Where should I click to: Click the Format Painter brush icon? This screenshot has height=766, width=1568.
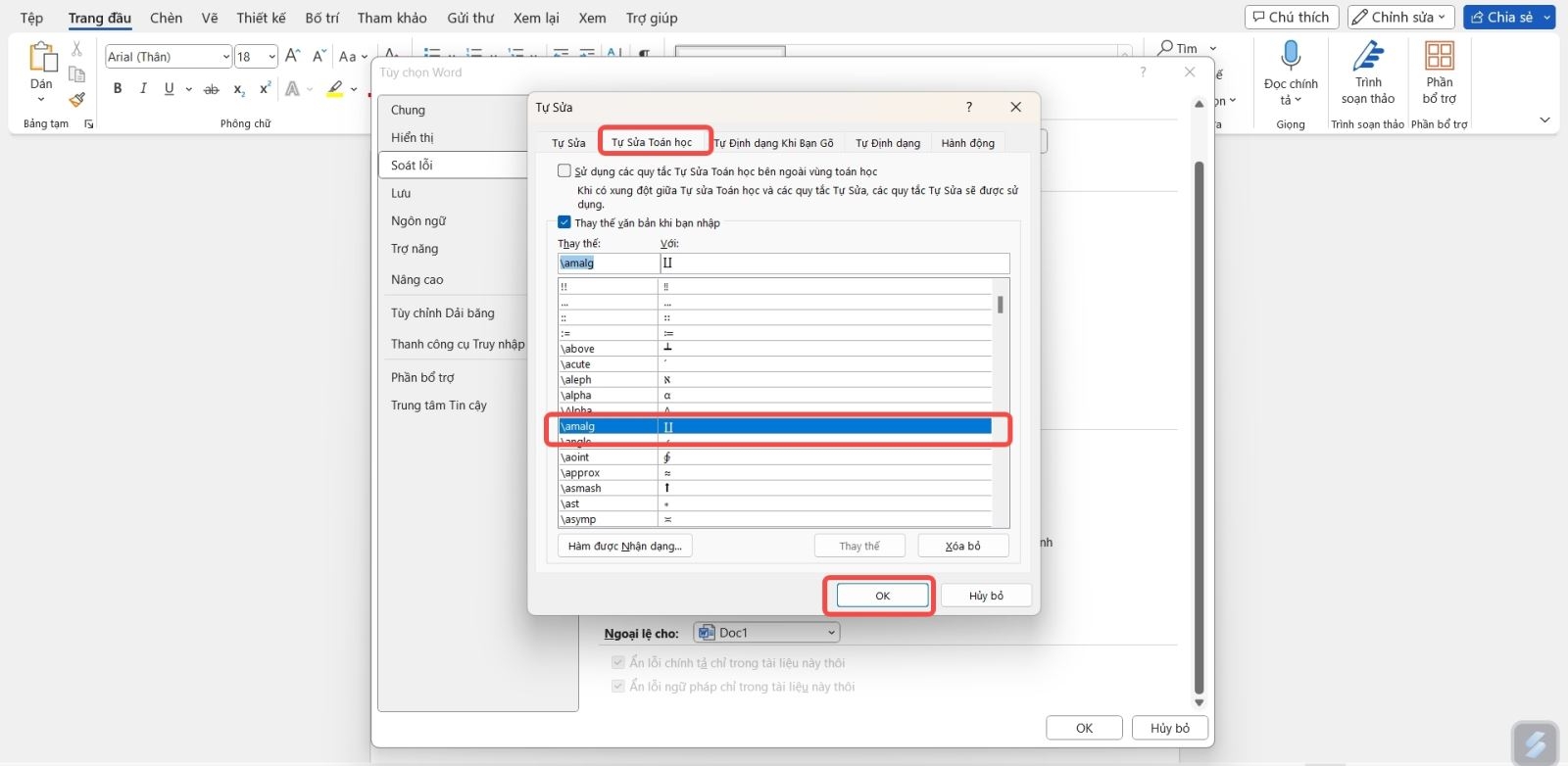[77, 99]
